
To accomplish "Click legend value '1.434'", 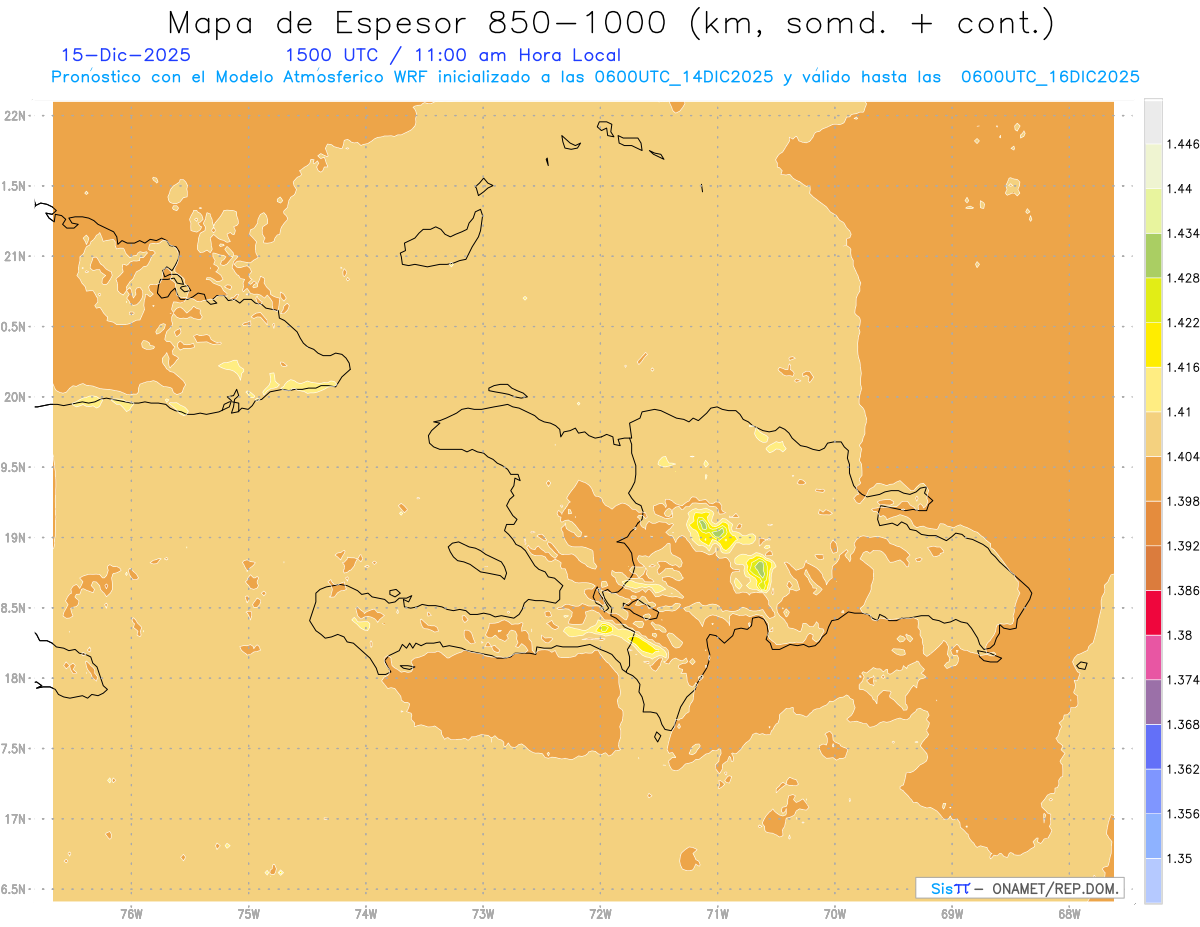I will [1183, 233].
